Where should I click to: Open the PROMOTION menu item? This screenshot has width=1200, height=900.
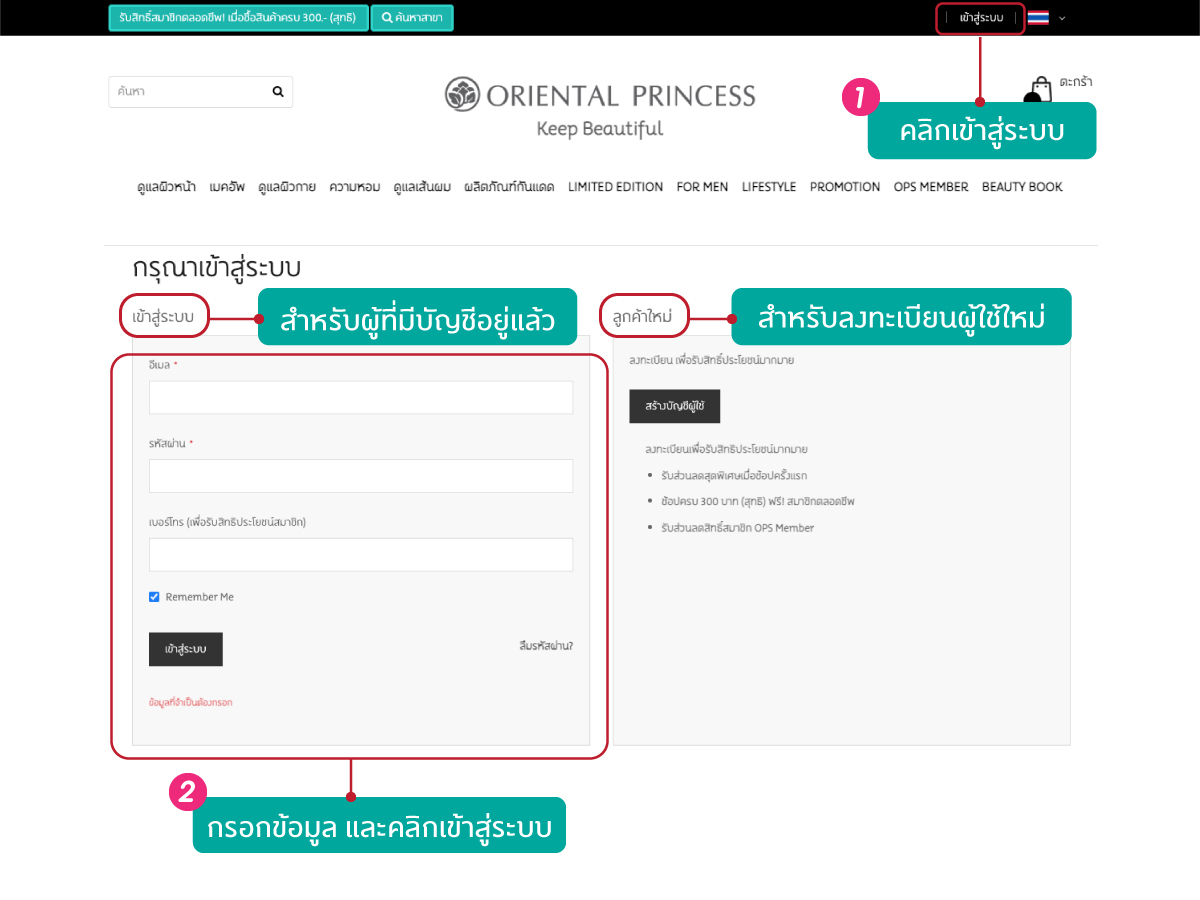pyautogui.click(x=845, y=187)
